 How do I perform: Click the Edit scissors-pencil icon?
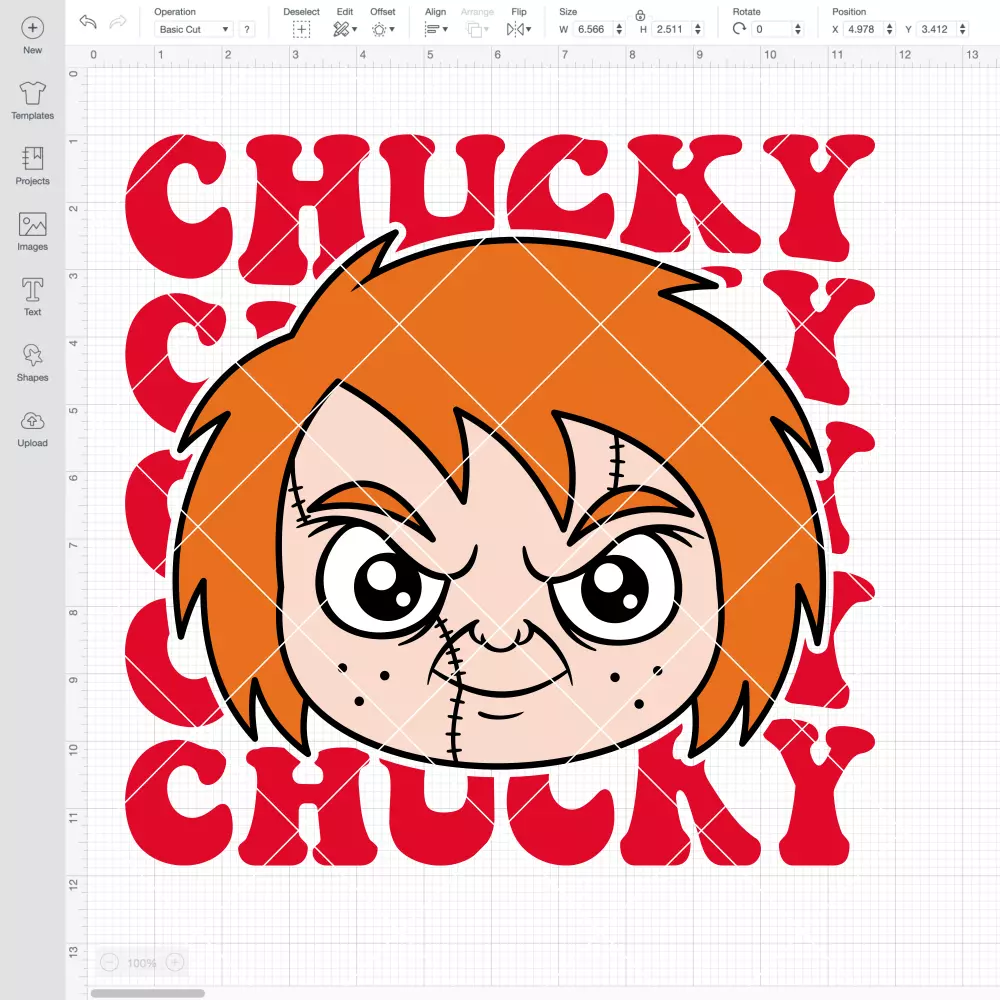pyautogui.click(x=341, y=29)
